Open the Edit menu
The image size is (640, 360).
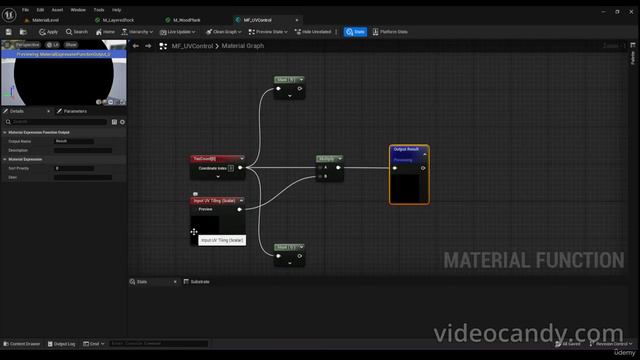click(40, 10)
